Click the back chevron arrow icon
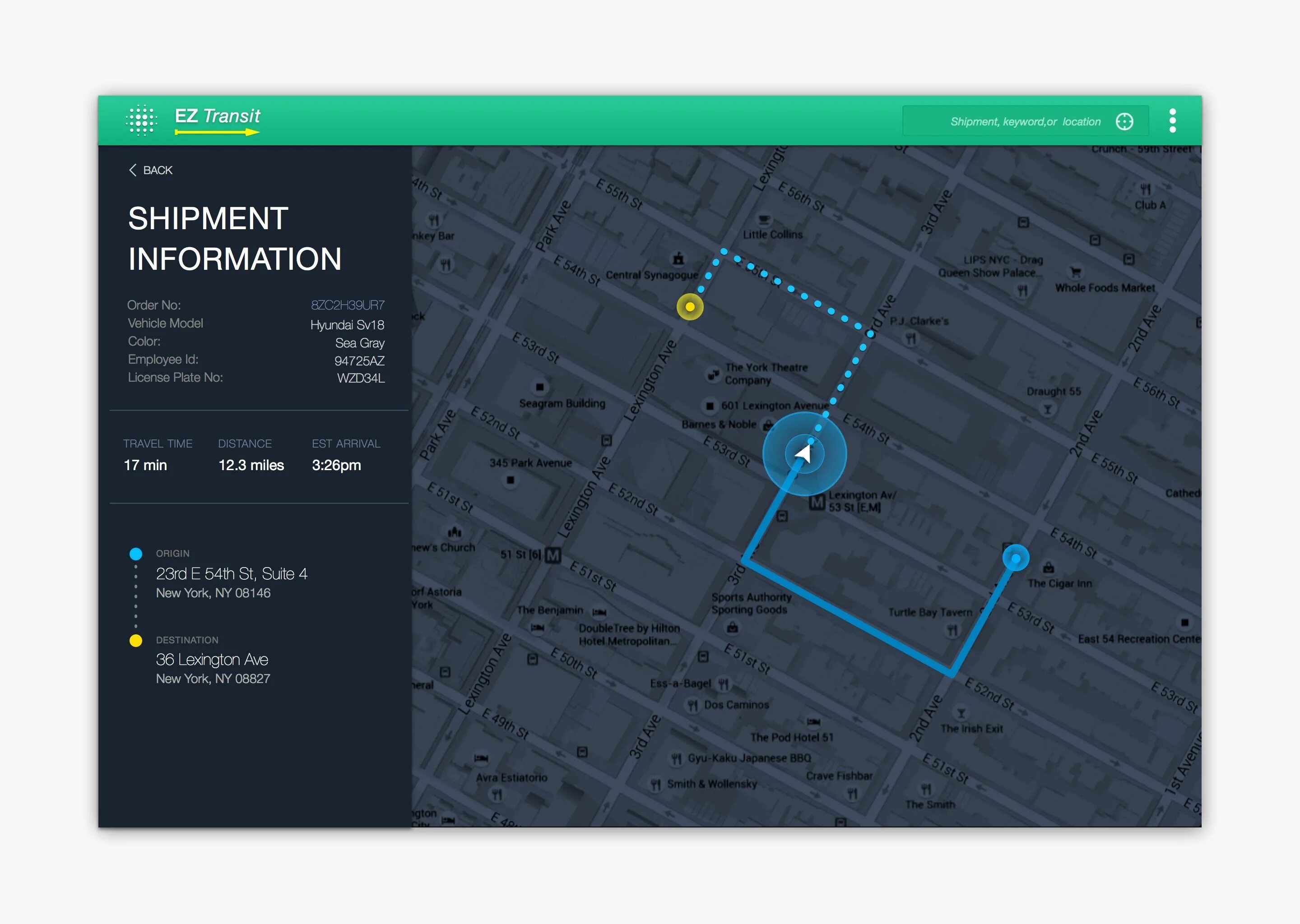 pos(133,170)
